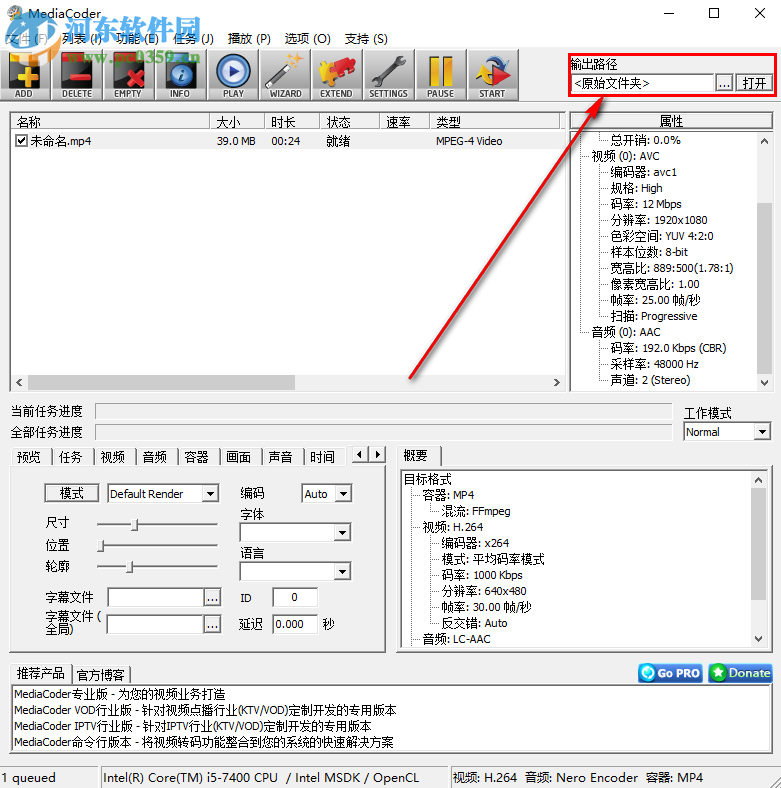Image resolution: width=781 pixels, height=788 pixels.
Task: Click the EMPTY list toolbar icon
Action: click(x=128, y=75)
